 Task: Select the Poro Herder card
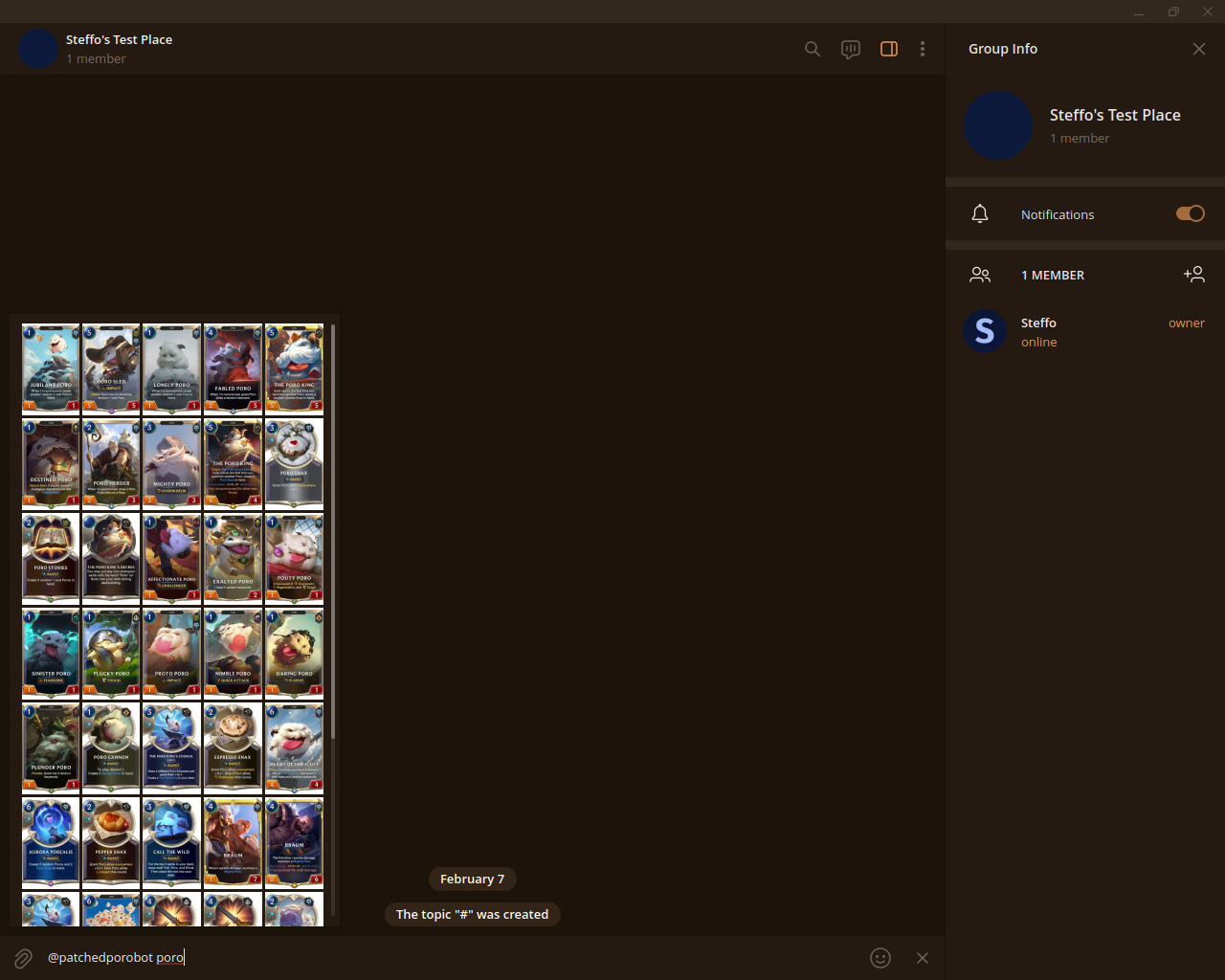click(x=111, y=463)
